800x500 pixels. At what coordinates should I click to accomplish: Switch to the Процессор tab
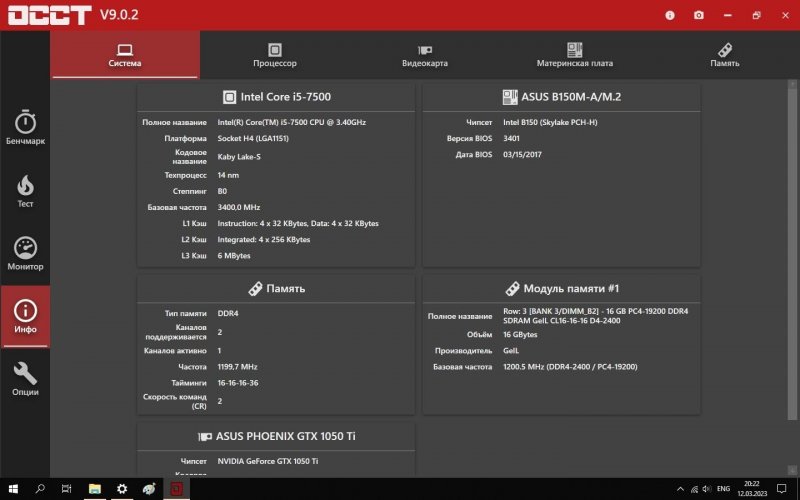[x=274, y=55]
